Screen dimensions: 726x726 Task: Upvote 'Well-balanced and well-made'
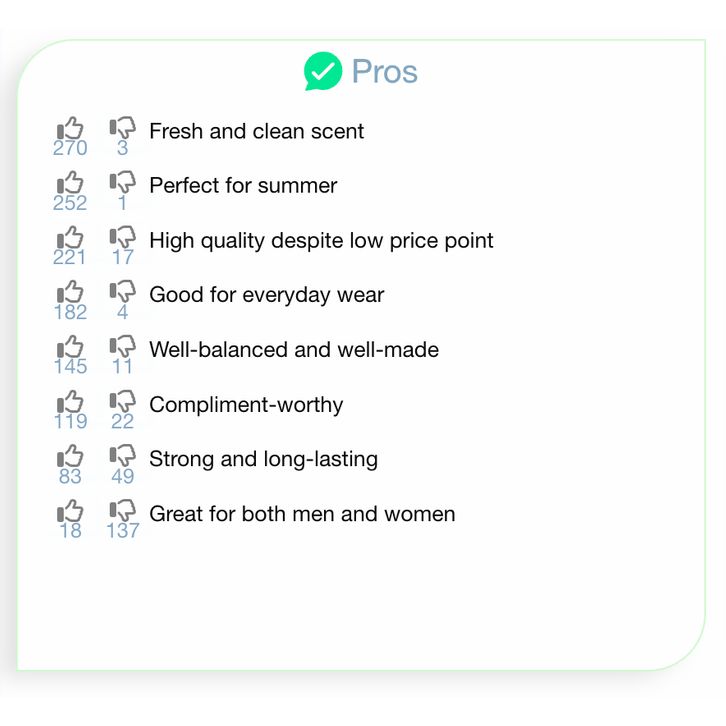(70, 348)
